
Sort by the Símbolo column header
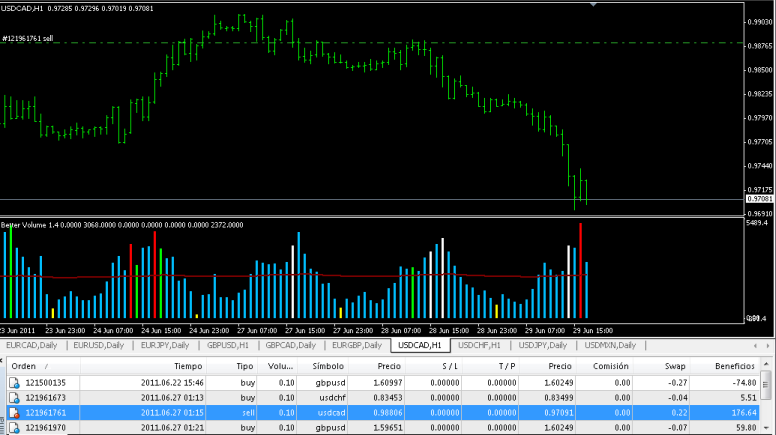pos(328,366)
